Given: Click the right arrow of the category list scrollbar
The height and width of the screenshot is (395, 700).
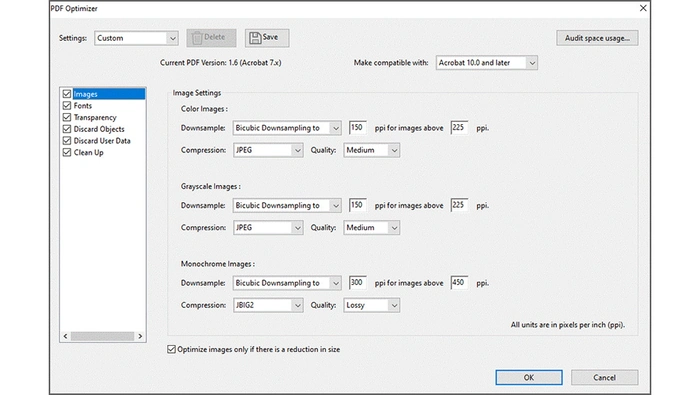Looking at the screenshot, I should 140,336.
